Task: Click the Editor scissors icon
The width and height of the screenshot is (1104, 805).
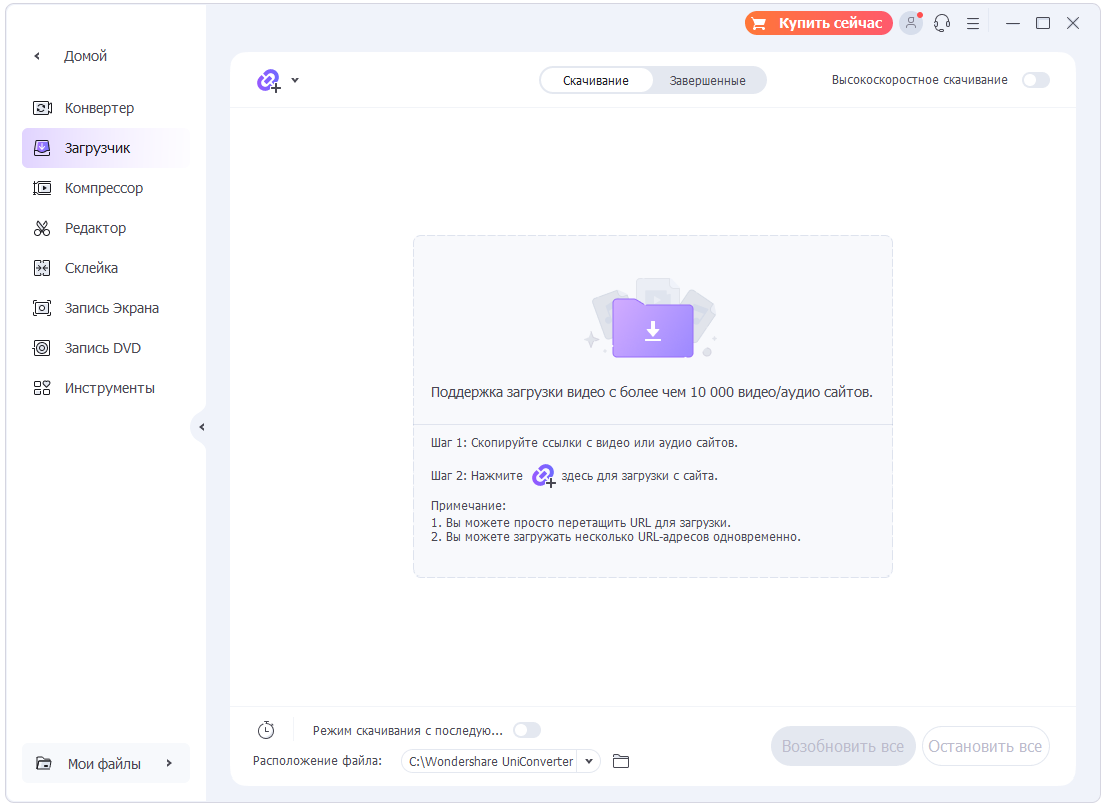Action: click(x=42, y=228)
